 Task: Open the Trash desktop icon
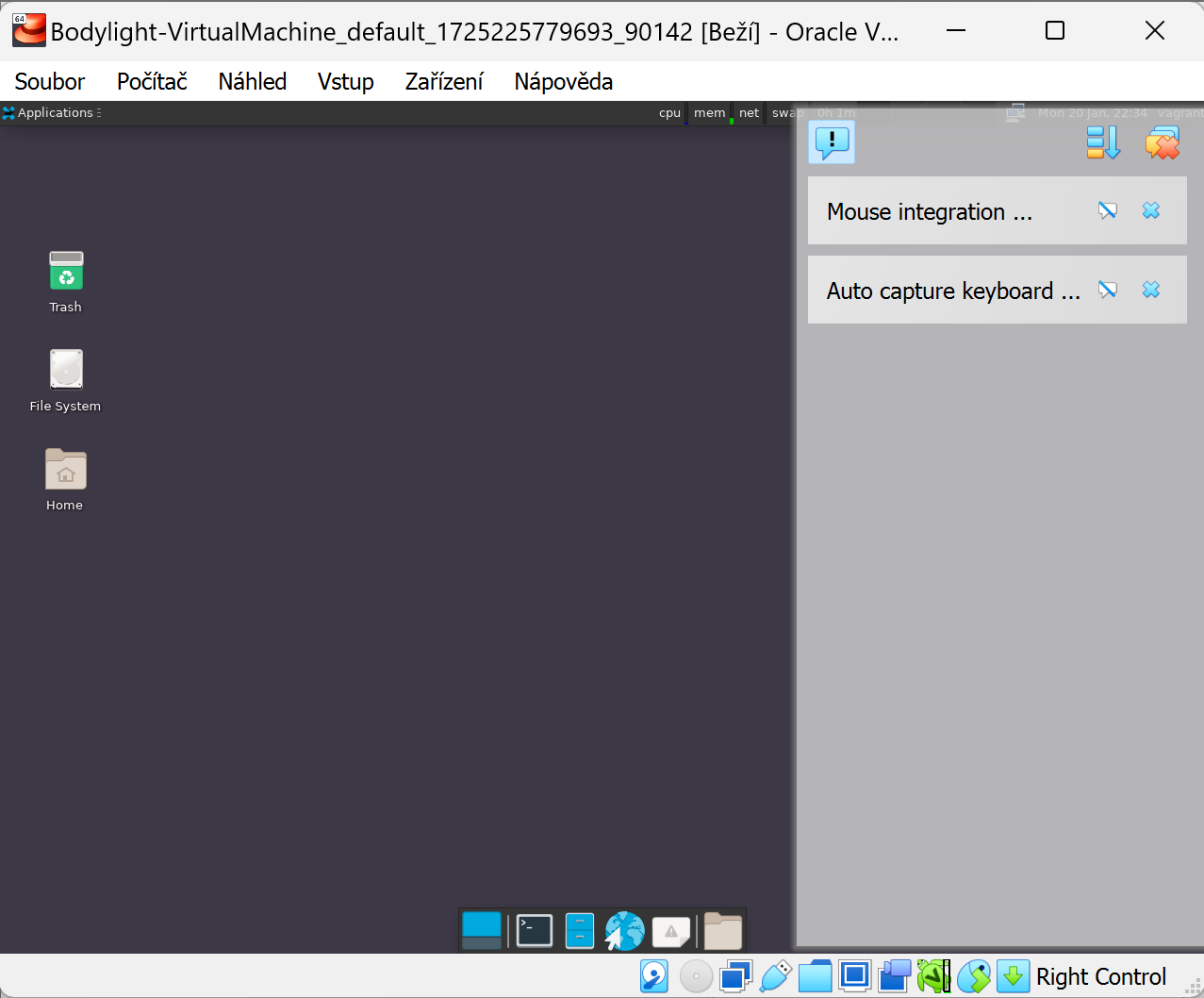click(66, 273)
